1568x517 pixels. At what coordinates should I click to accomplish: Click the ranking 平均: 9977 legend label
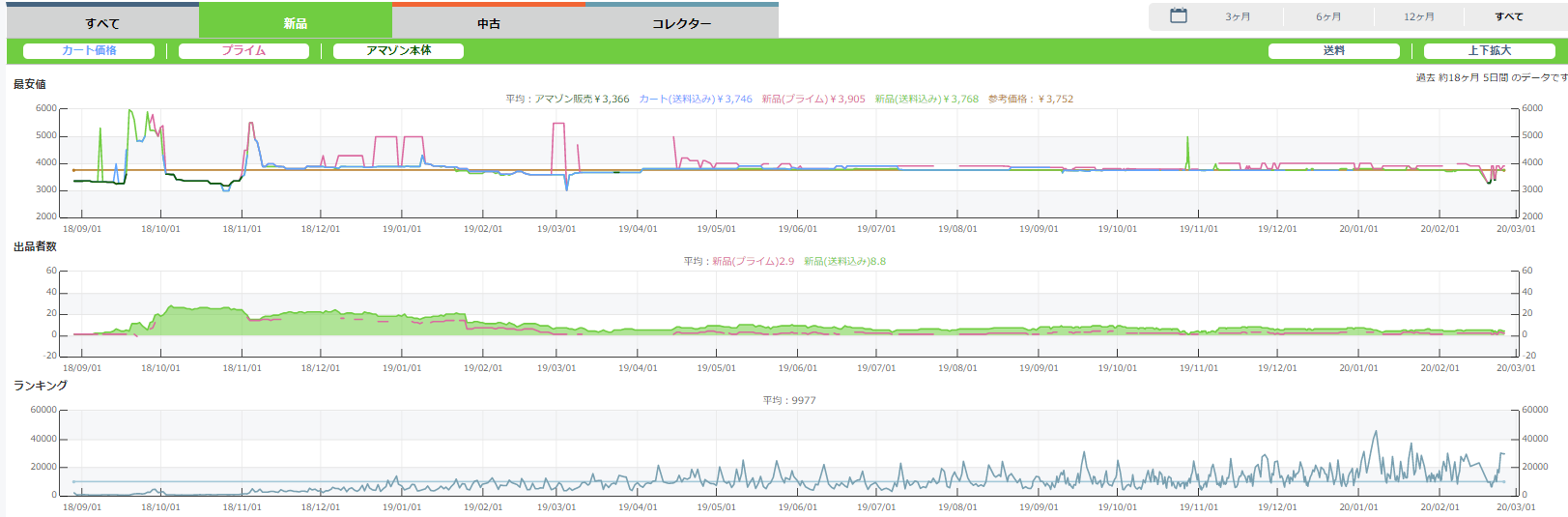789,400
